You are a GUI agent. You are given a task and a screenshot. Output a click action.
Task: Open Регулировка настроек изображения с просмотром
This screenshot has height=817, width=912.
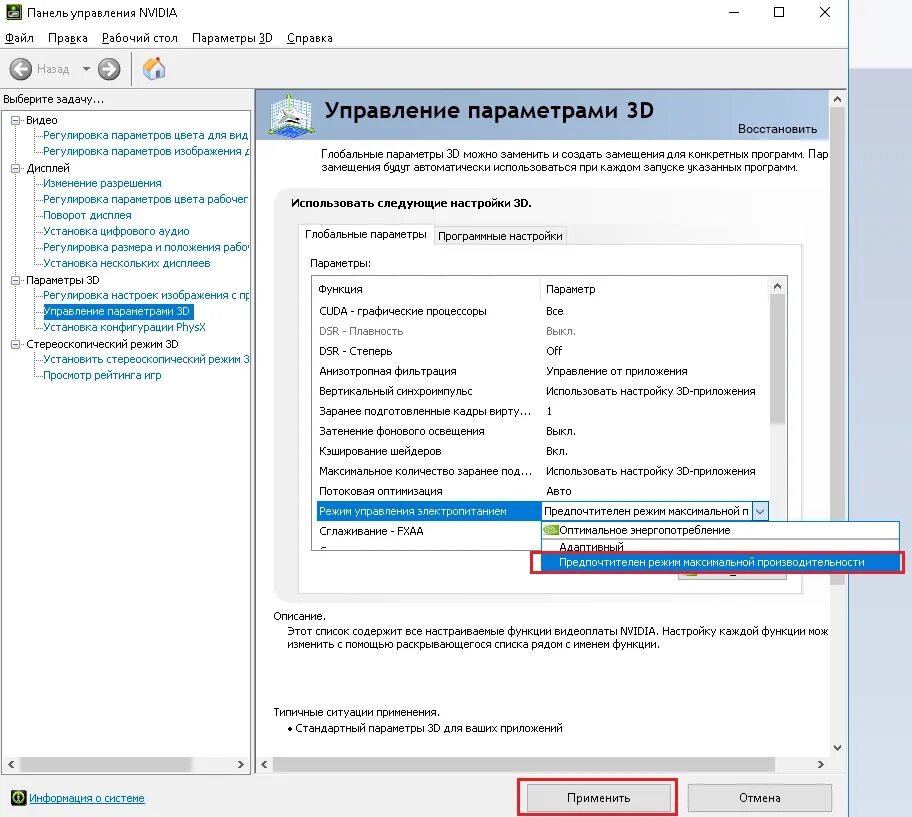tap(145, 295)
